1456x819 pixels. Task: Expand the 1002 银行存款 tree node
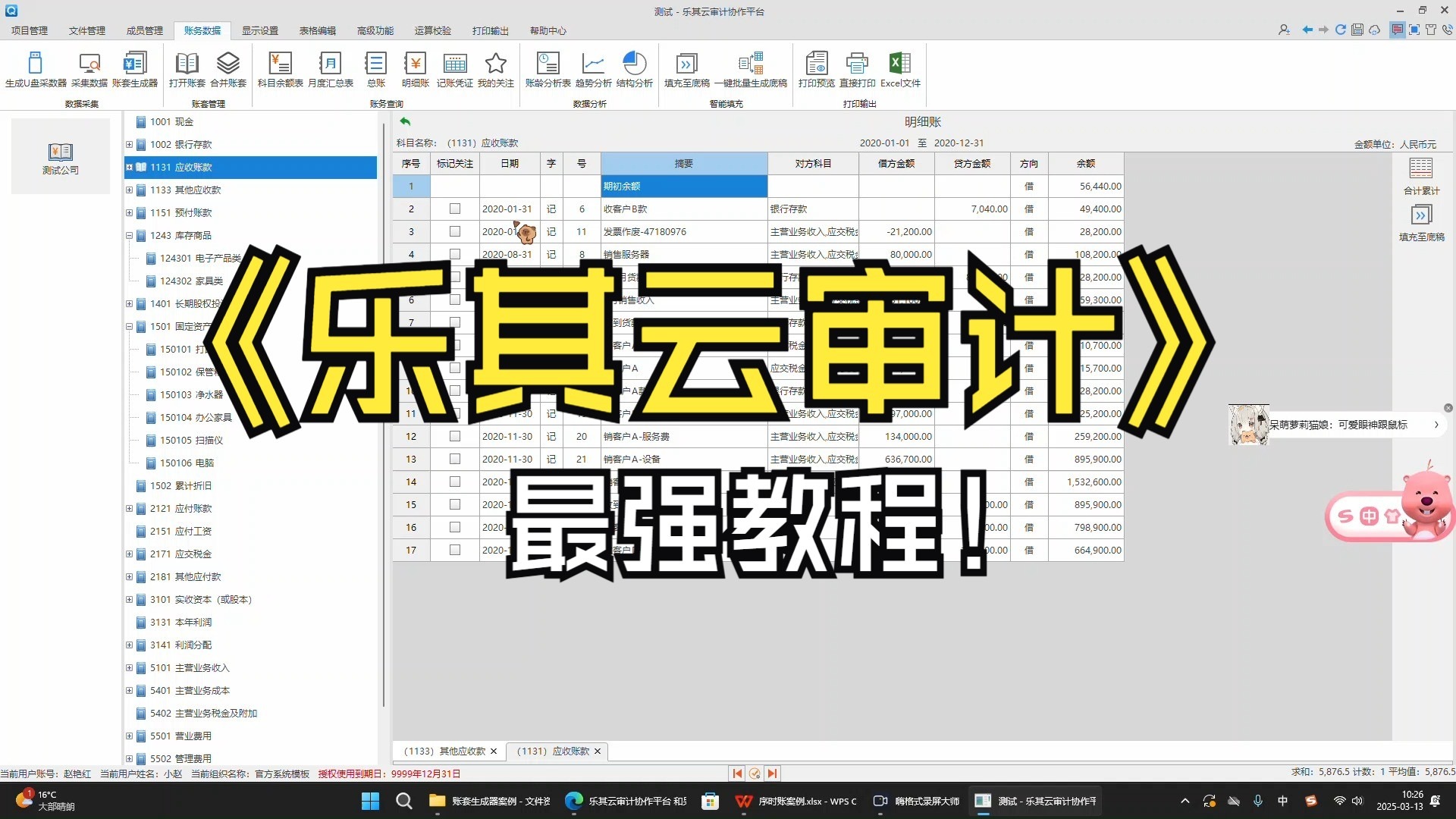129,144
